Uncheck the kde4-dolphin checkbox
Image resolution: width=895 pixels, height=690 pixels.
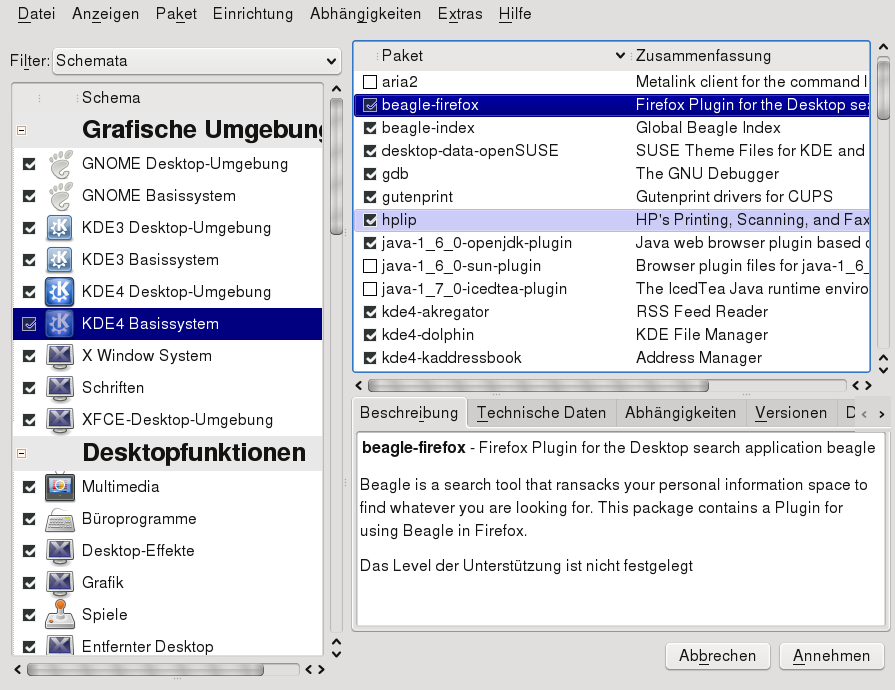pos(370,335)
